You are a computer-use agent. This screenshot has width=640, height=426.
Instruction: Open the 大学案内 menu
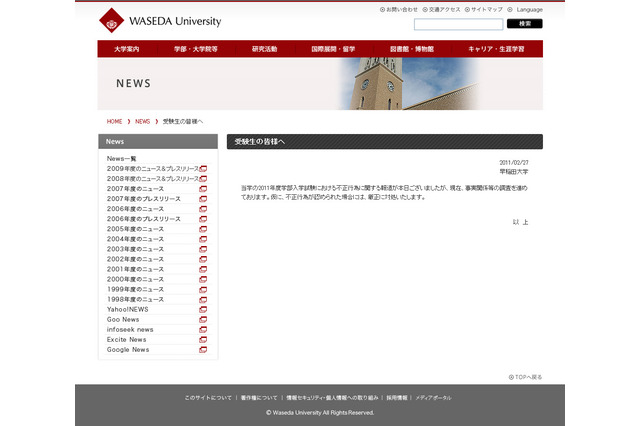127,49
